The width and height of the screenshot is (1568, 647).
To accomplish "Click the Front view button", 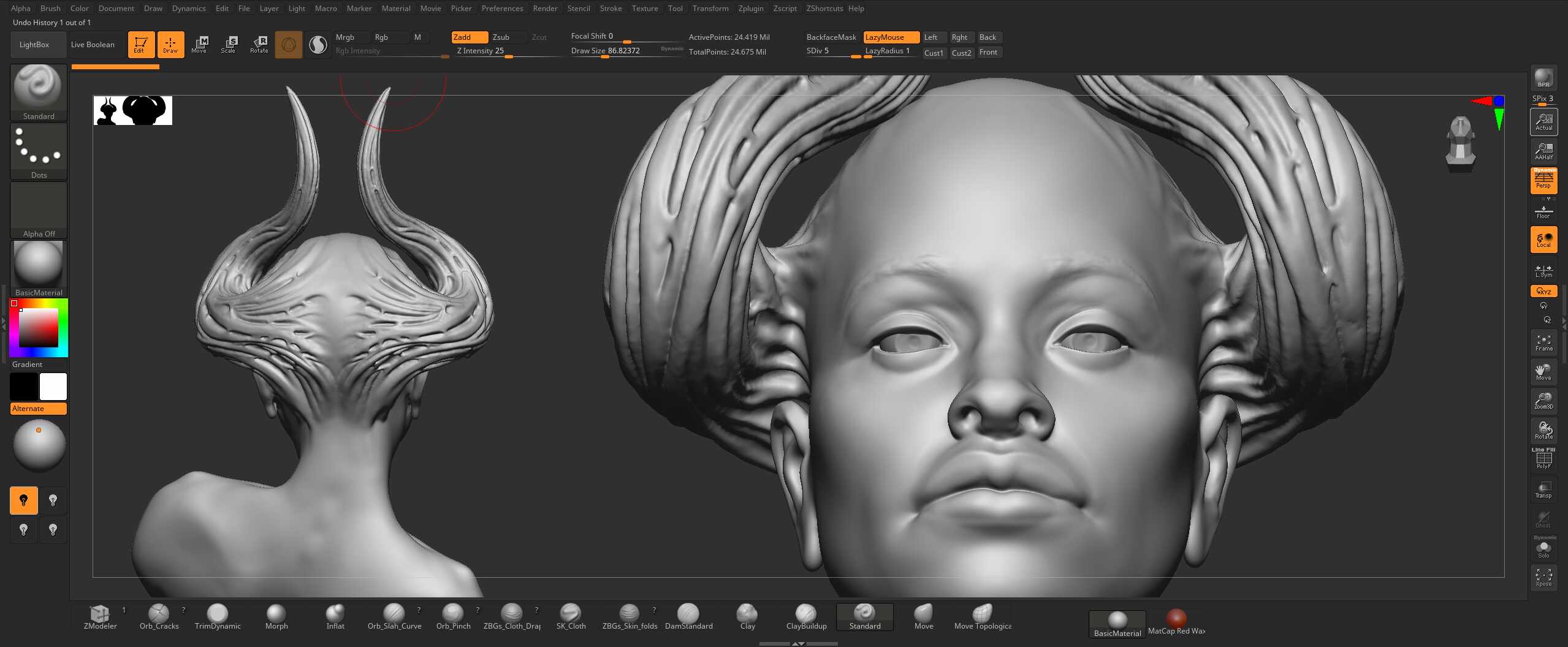I will point(989,52).
